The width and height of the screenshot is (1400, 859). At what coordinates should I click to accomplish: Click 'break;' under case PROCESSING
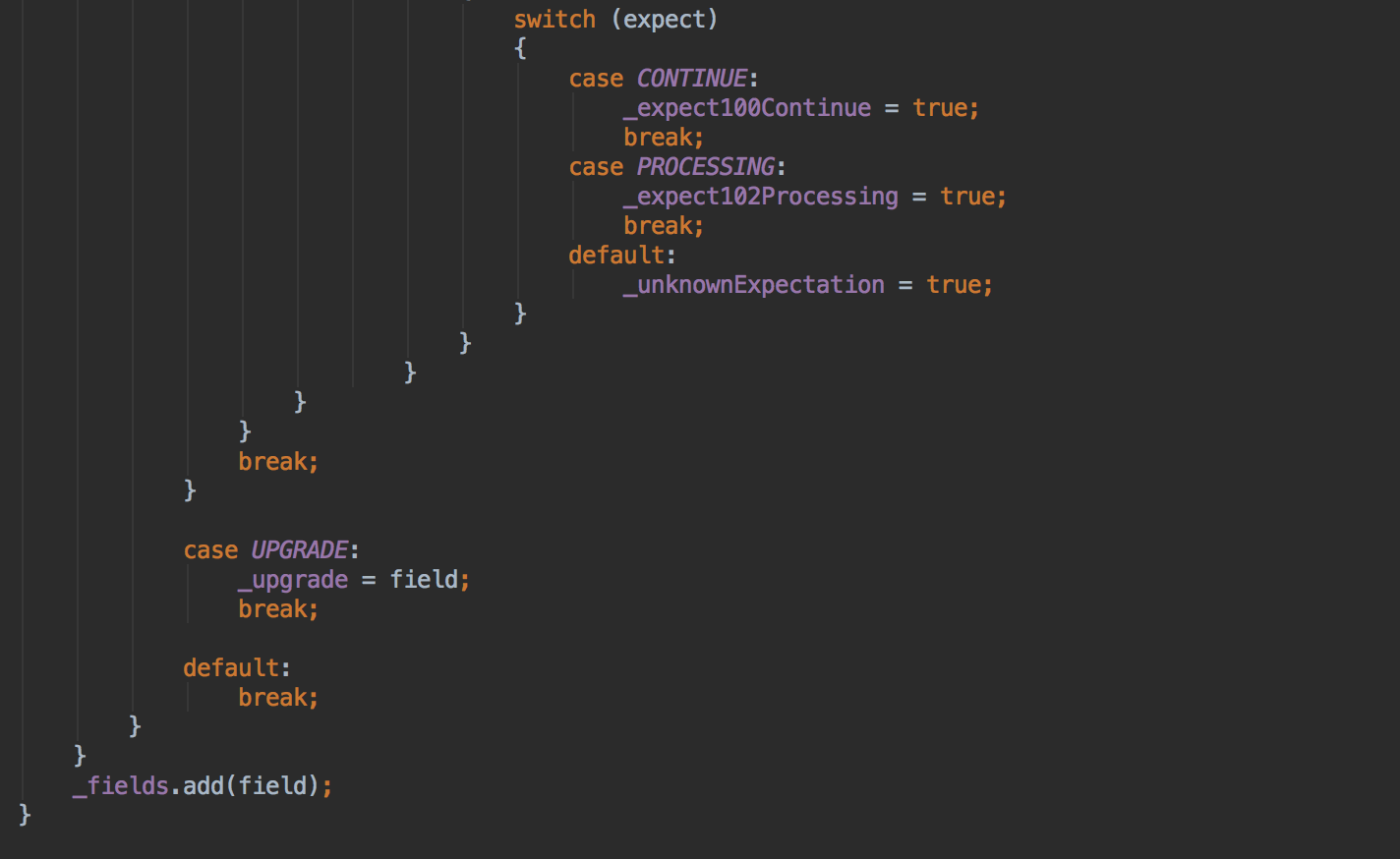click(x=664, y=226)
